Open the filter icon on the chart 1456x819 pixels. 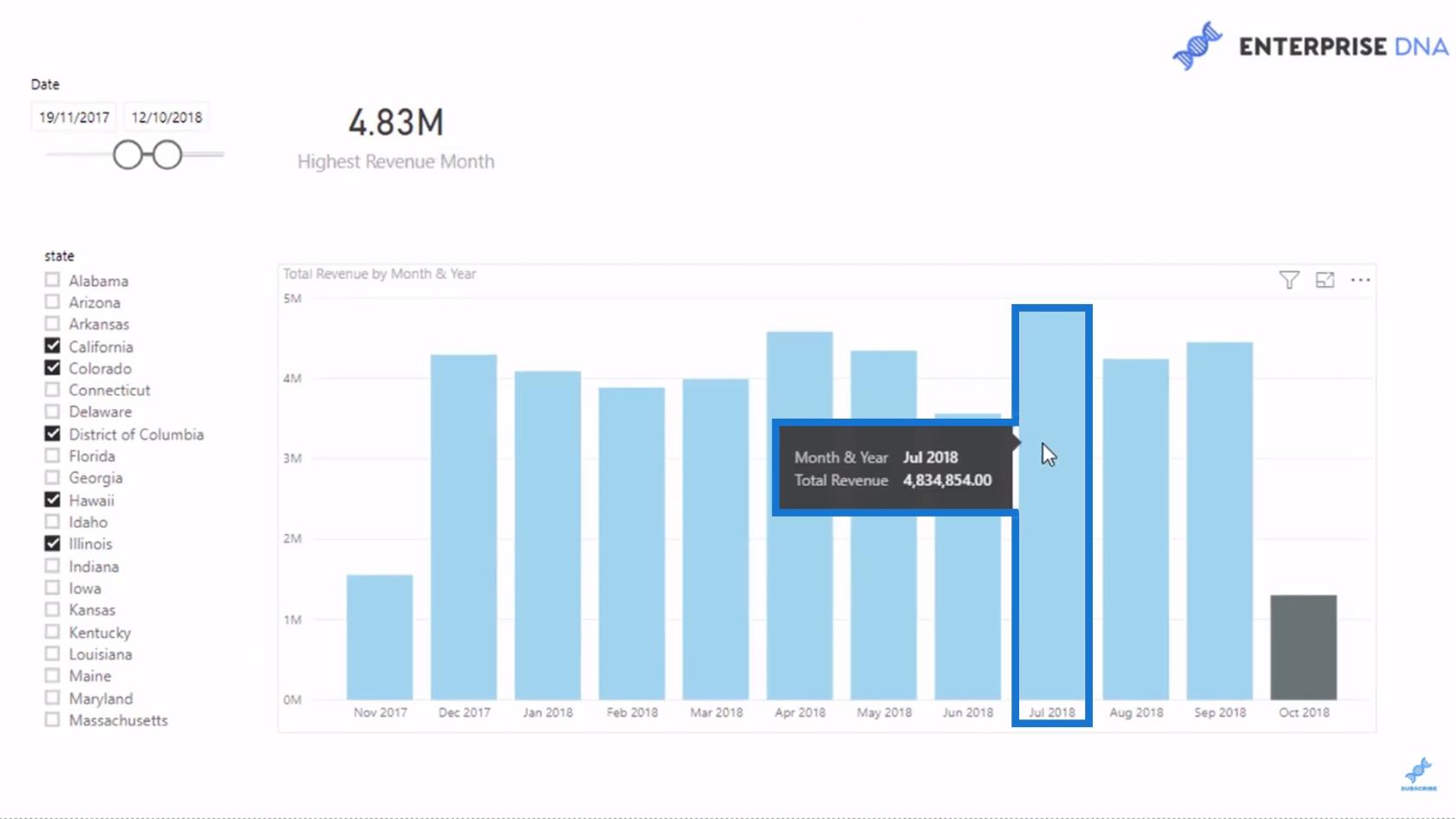point(1289,280)
